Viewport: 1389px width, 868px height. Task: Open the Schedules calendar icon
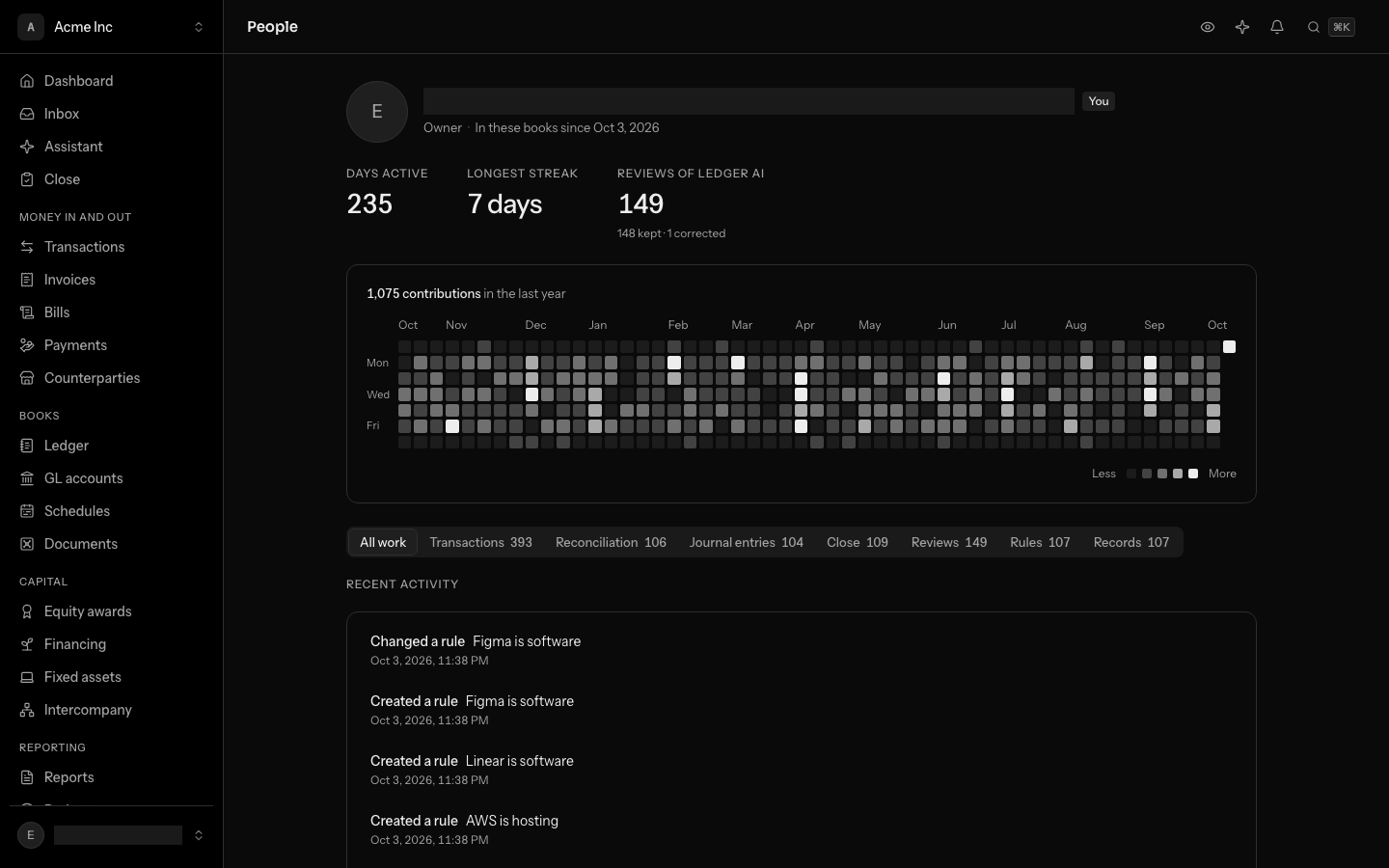27,511
